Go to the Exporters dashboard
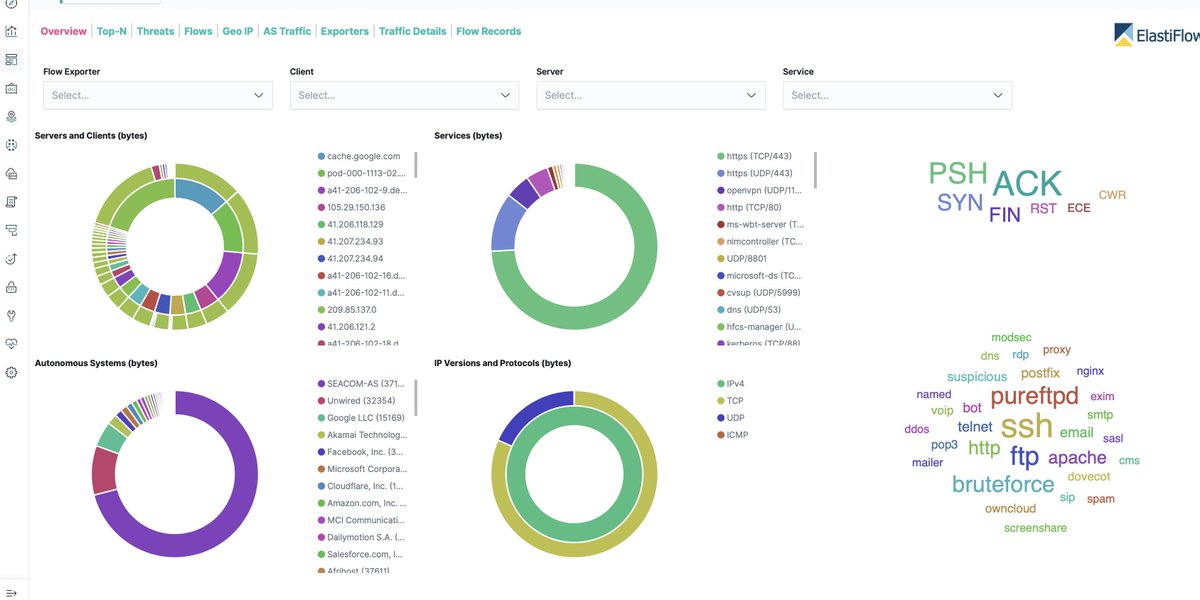 pos(345,31)
